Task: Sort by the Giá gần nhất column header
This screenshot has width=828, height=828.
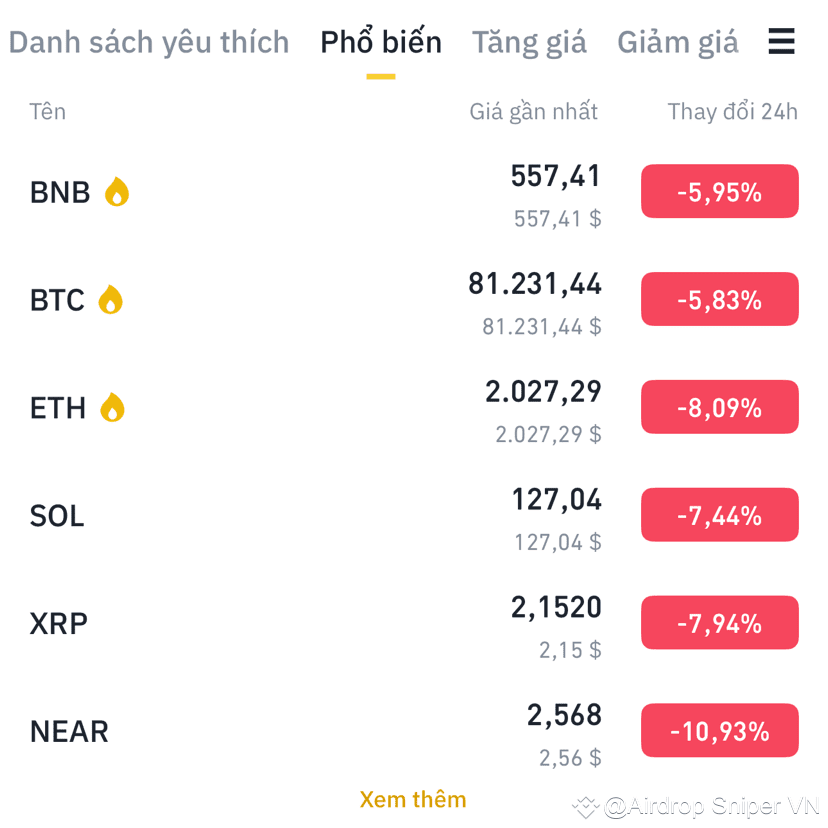Action: pyautogui.click(x=534, y=111)
